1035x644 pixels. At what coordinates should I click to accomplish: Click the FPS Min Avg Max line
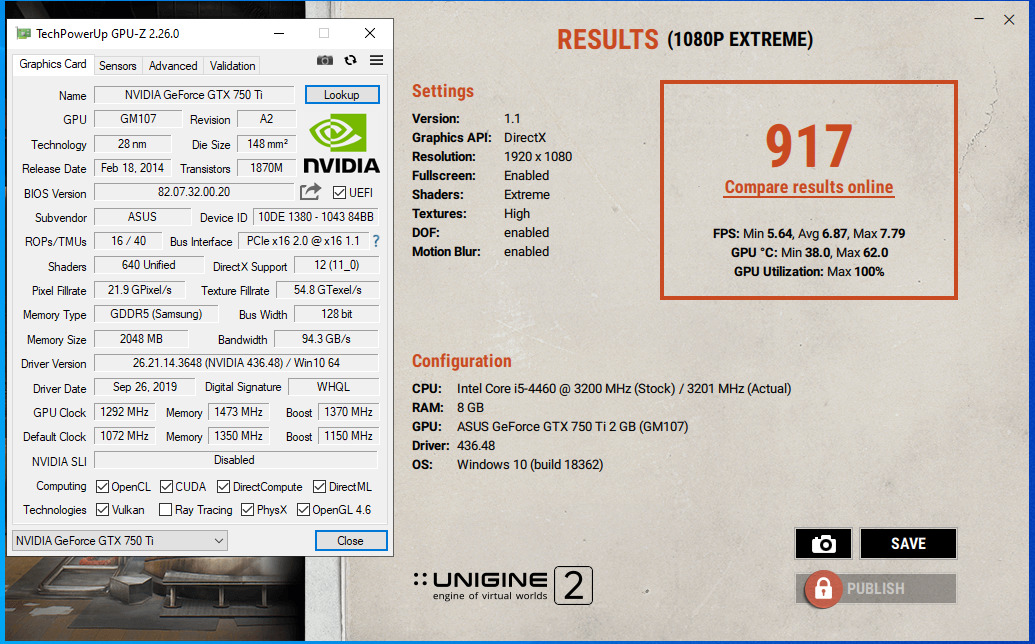[809, 234]
